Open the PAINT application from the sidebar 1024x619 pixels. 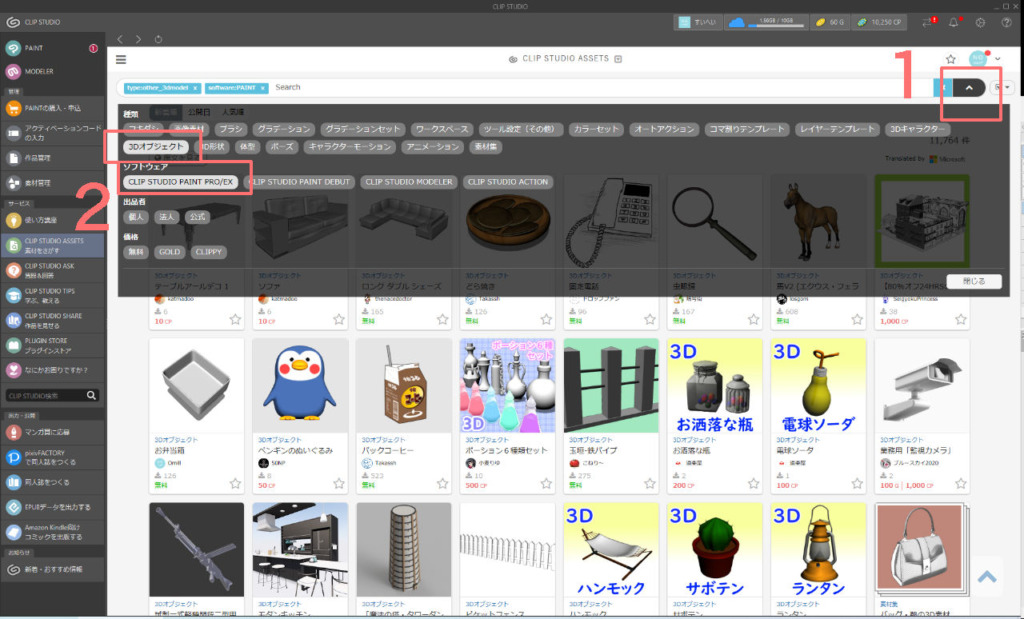point(52,48)
